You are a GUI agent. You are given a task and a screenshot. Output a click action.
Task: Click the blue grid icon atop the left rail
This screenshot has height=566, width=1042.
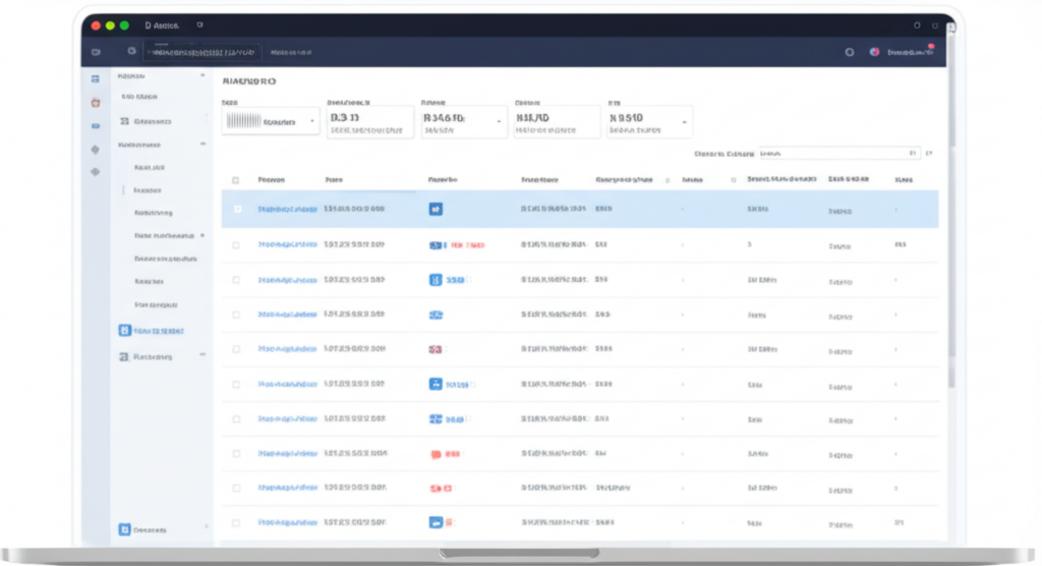(95, 78)
